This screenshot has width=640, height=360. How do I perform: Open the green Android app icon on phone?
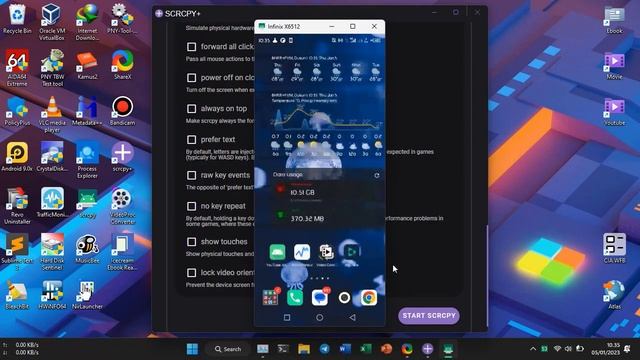[277, 252]
